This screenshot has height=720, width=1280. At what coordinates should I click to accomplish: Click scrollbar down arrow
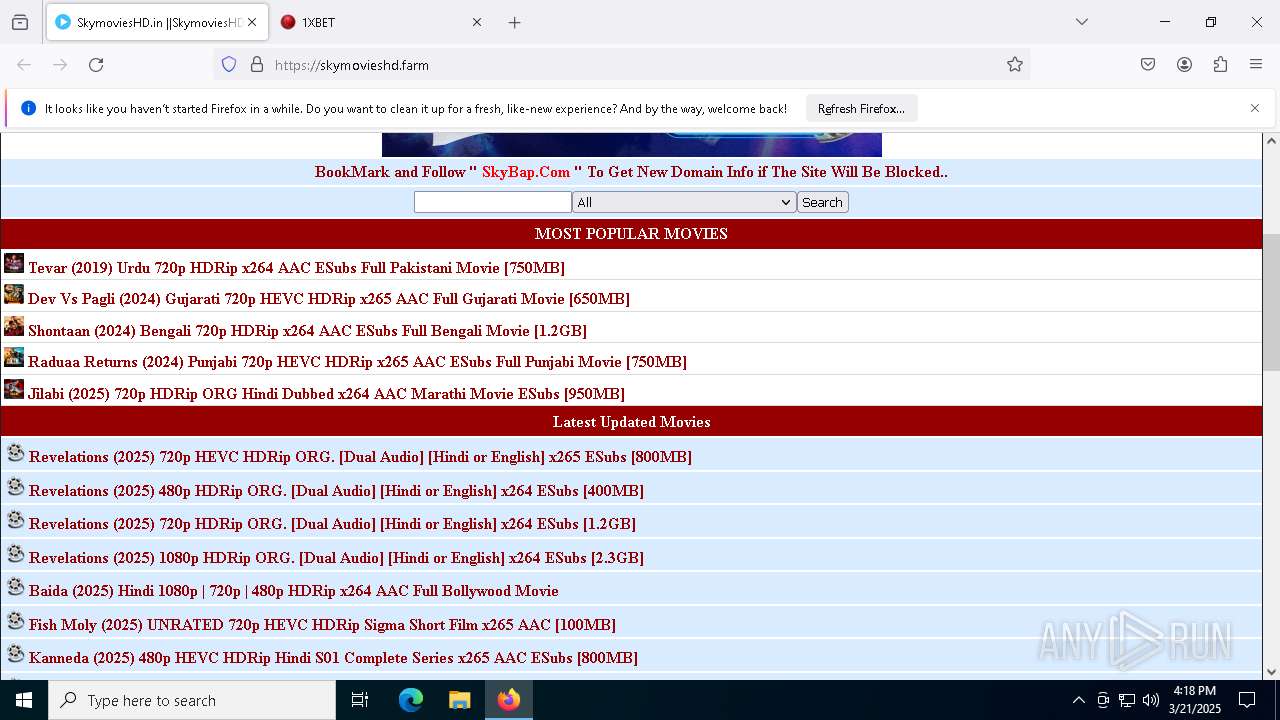click(x=1271, y=672)
